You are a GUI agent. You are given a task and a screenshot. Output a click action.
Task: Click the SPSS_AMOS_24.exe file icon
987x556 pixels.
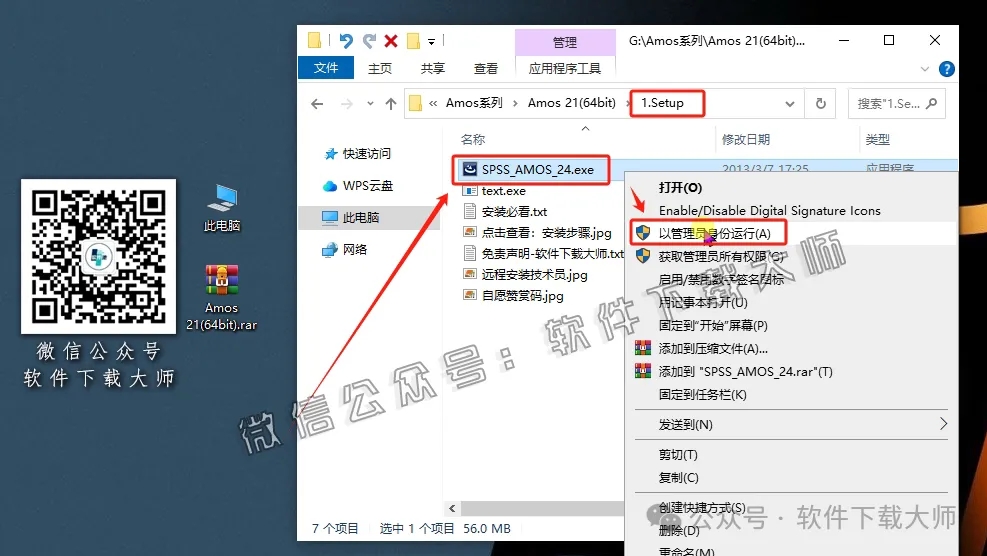pos(470,169)
